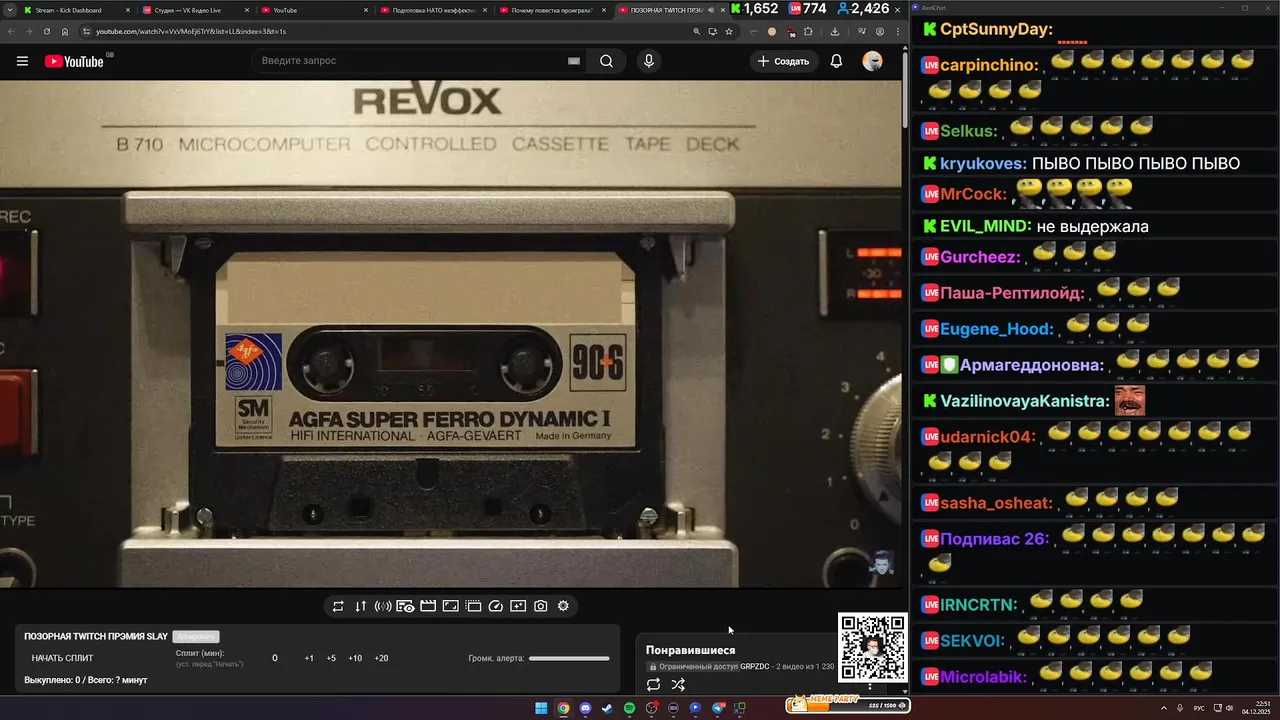
Task: Bookmark the page with the star icon
Action: (729, 31)
